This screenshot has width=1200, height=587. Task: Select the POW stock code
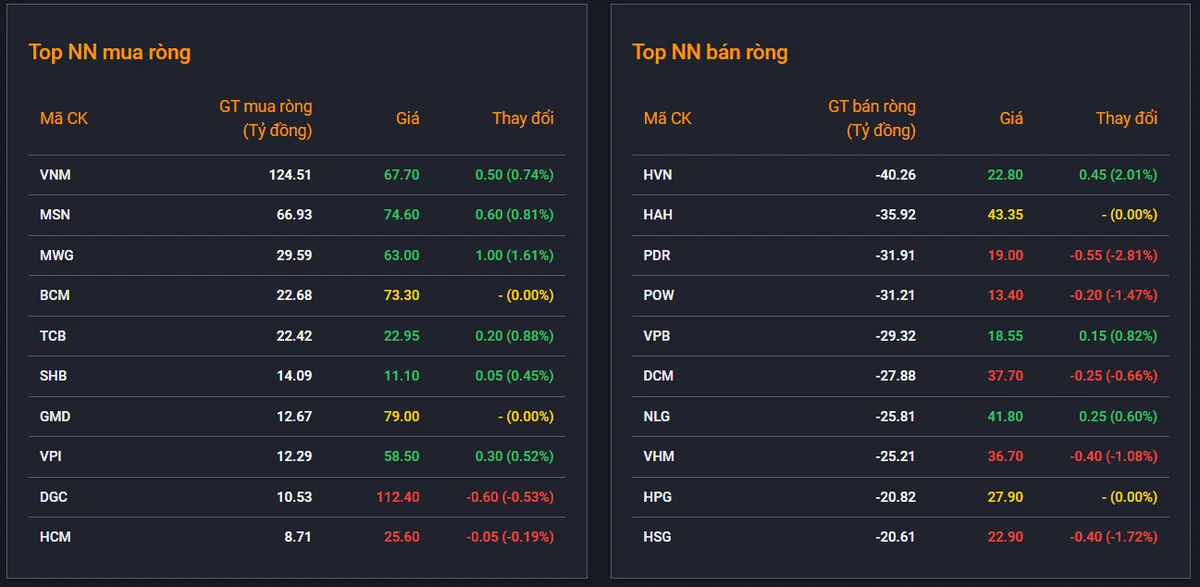659,295
